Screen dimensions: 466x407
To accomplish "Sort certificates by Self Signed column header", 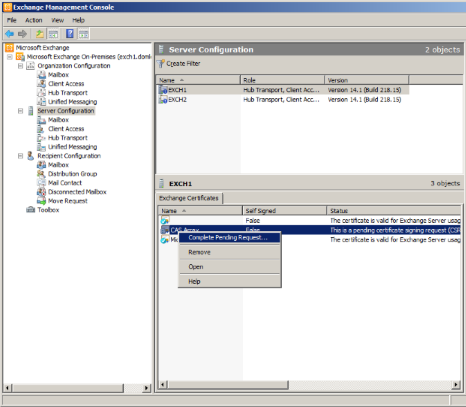I will pyautogui.click(x=284, y=211).
